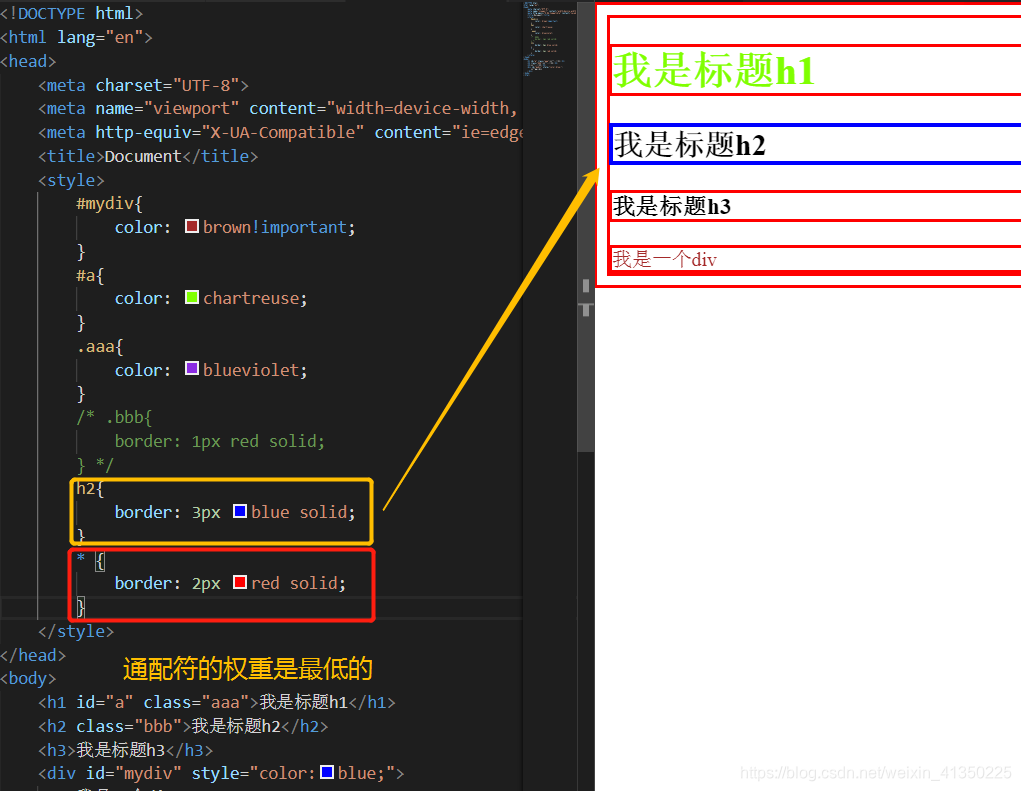1021x791 pixels.
Task: Click the html lang="en" tag line
Action: coord(76,37)
